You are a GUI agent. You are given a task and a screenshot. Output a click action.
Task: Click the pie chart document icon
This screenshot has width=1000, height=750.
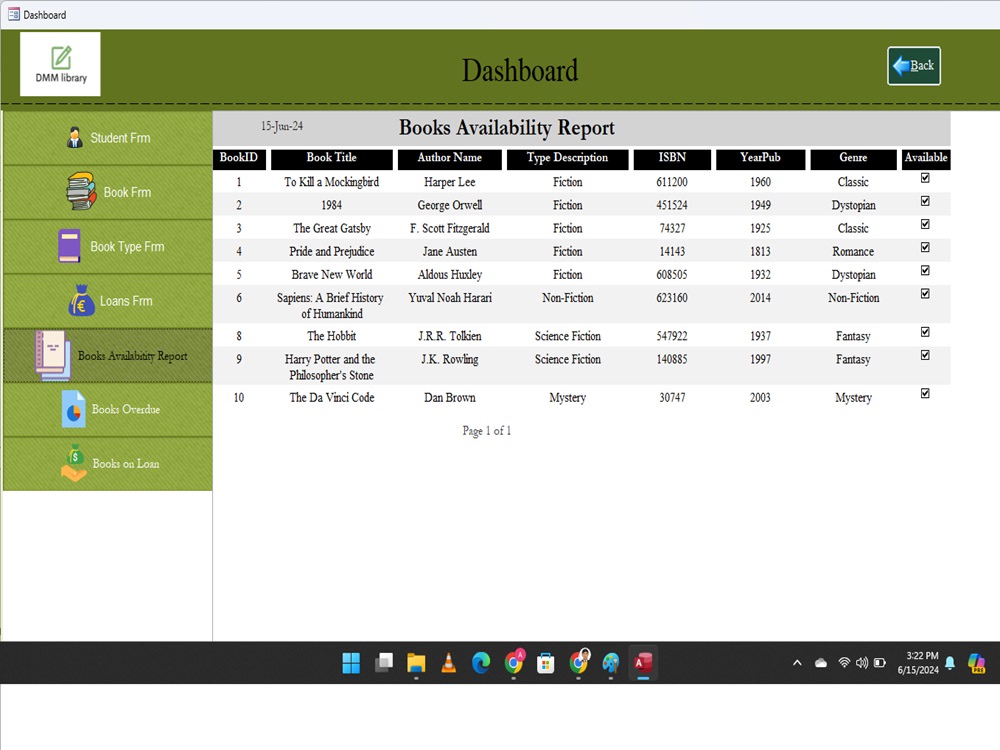point(73,409)
